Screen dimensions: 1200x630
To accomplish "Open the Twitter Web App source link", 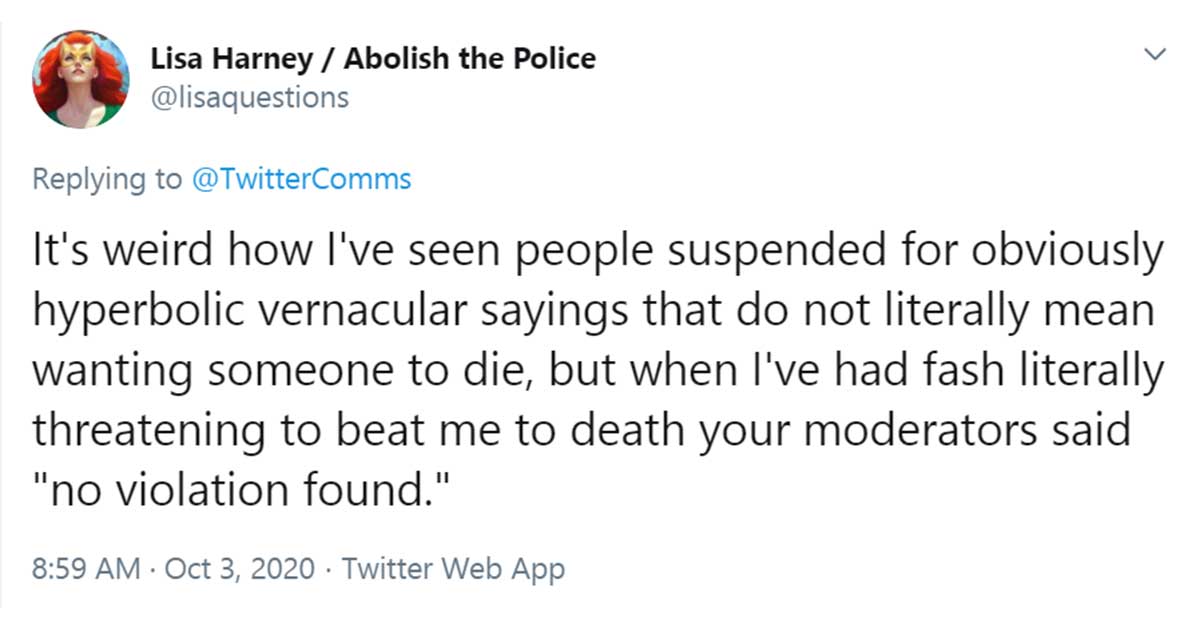I will [453, 569].
